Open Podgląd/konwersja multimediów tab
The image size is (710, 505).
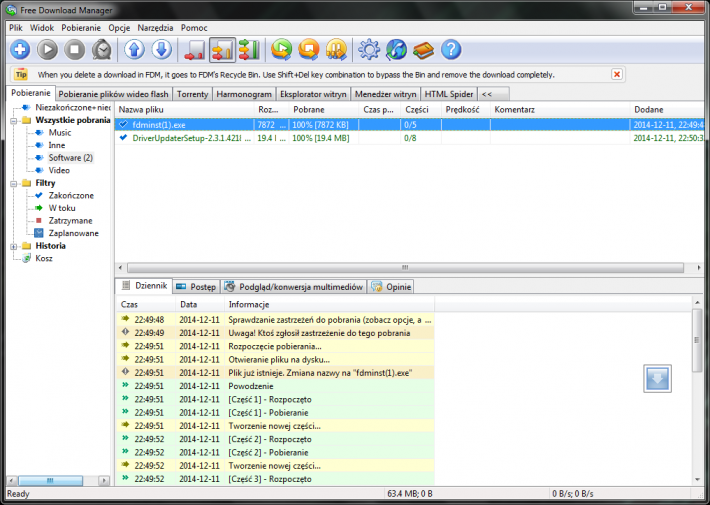[294, 287]
